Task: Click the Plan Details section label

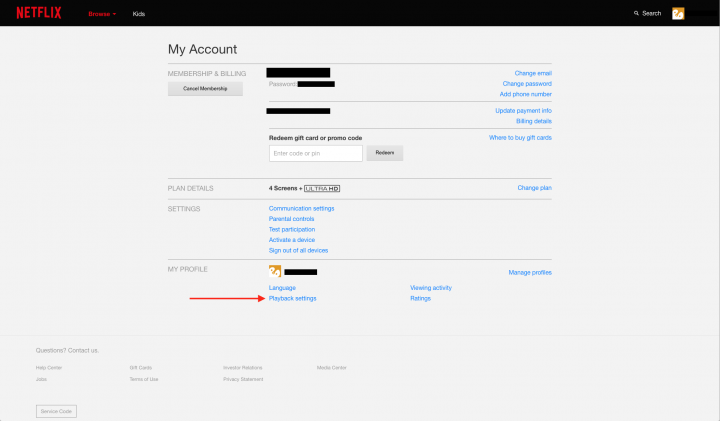Action: (191, 188)
